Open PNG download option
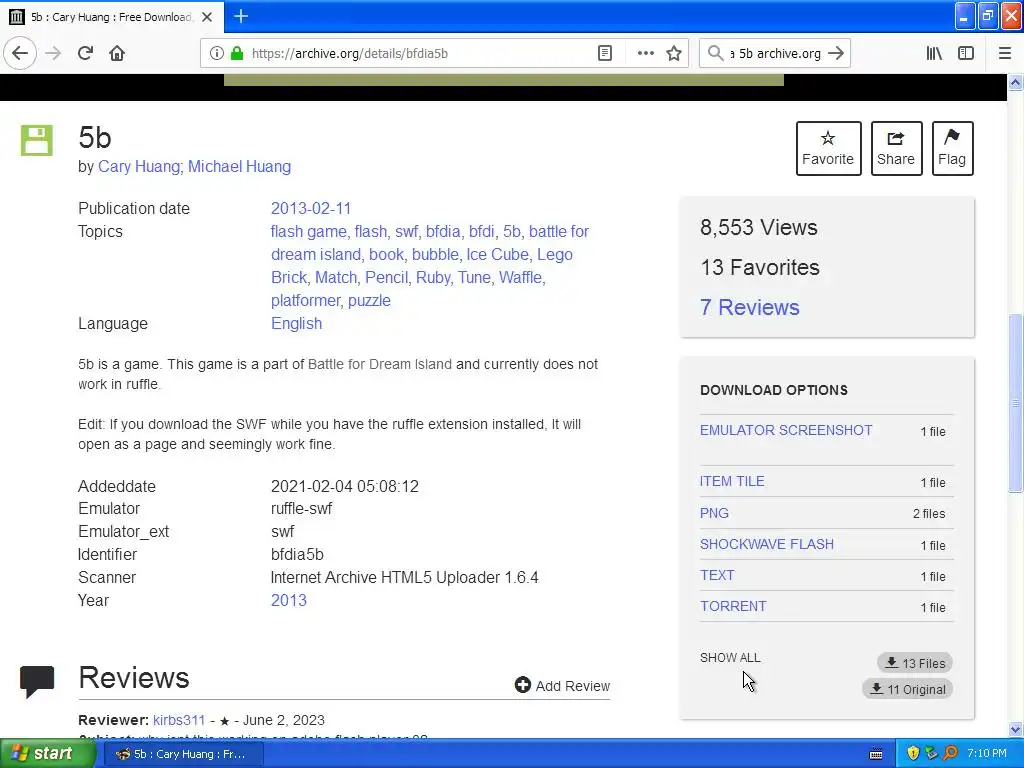This screenshot has width=1024, height=768. pos(714,513)
